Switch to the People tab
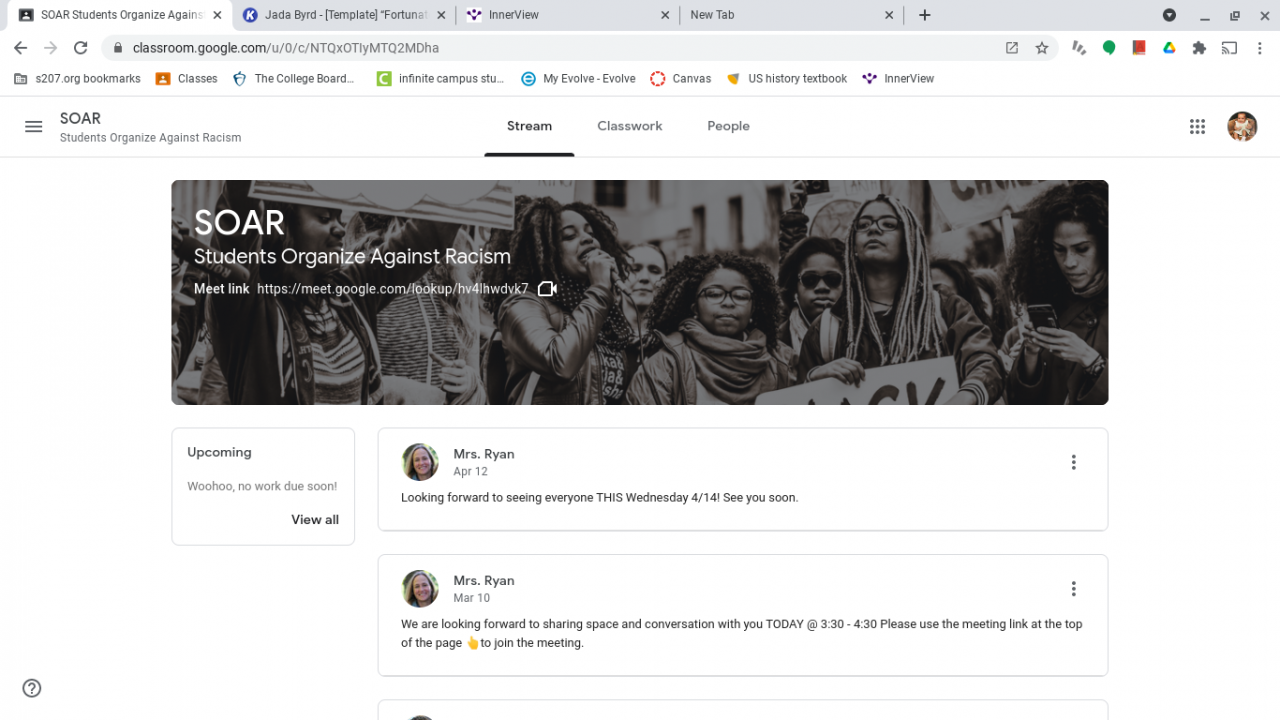The height and width of the screenshot is (720, 1280). (x=728, y=126)
